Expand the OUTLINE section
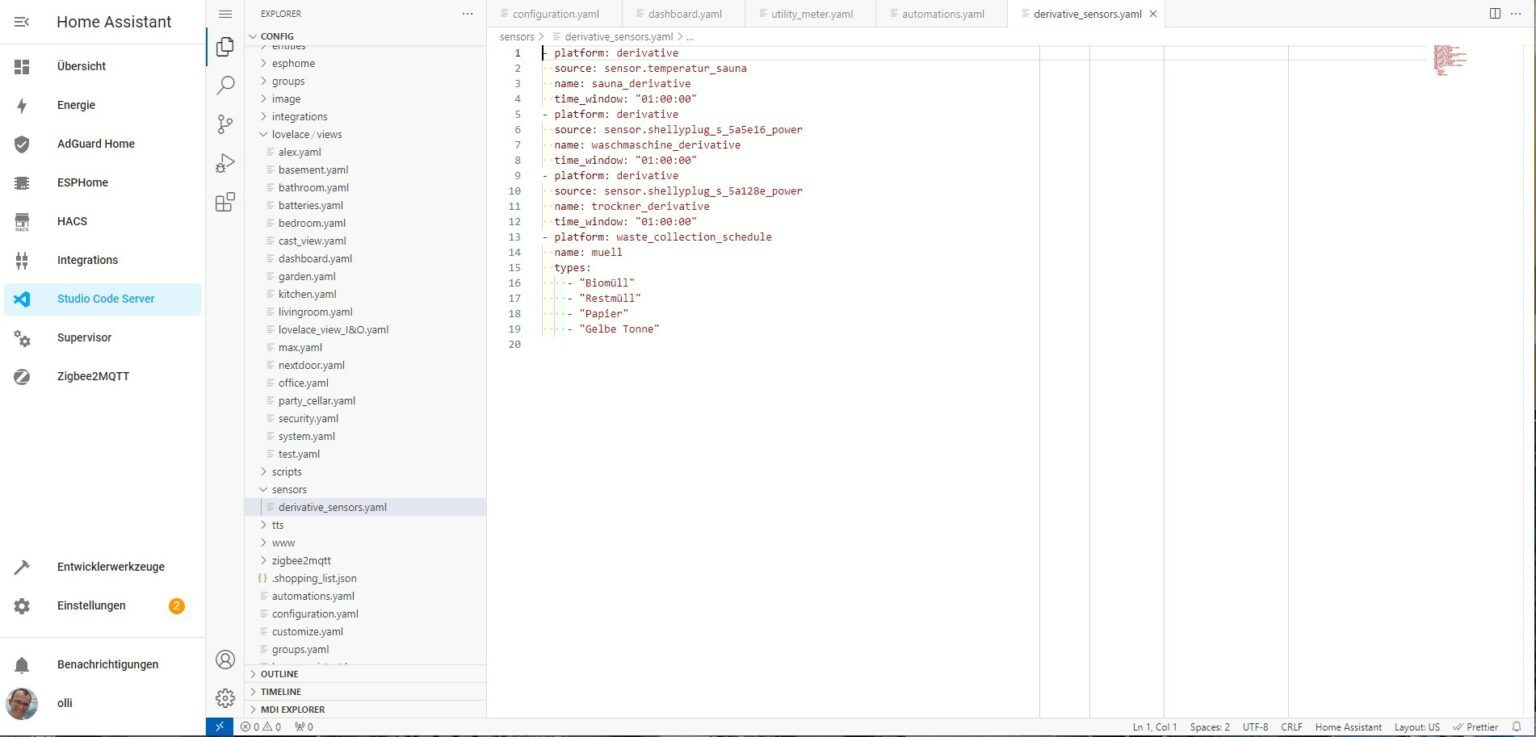The height and width of the screenshot is (737, 1536). [279, 674]
